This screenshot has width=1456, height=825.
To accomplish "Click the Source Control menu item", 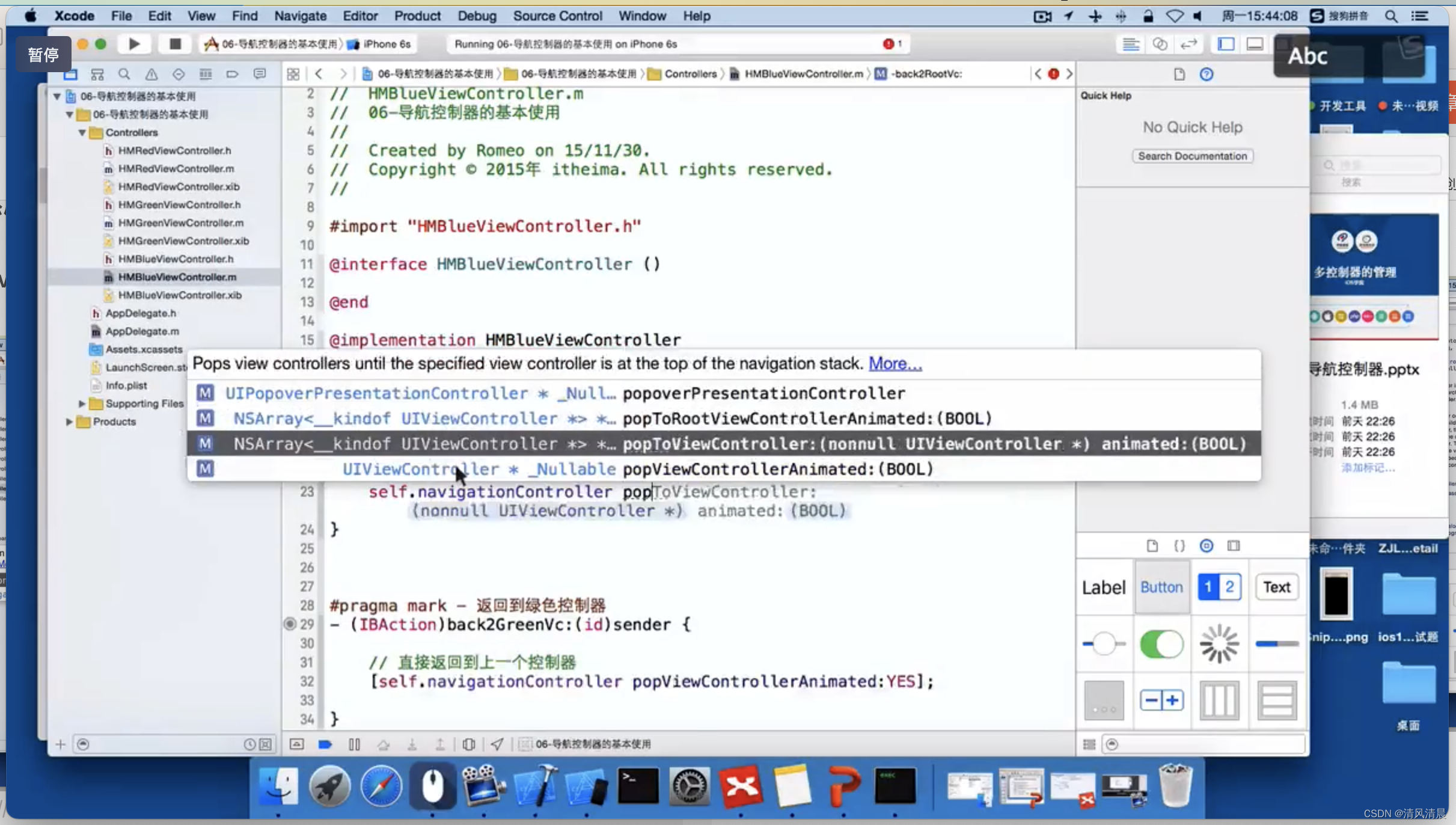I will click(x=557, y=15).
